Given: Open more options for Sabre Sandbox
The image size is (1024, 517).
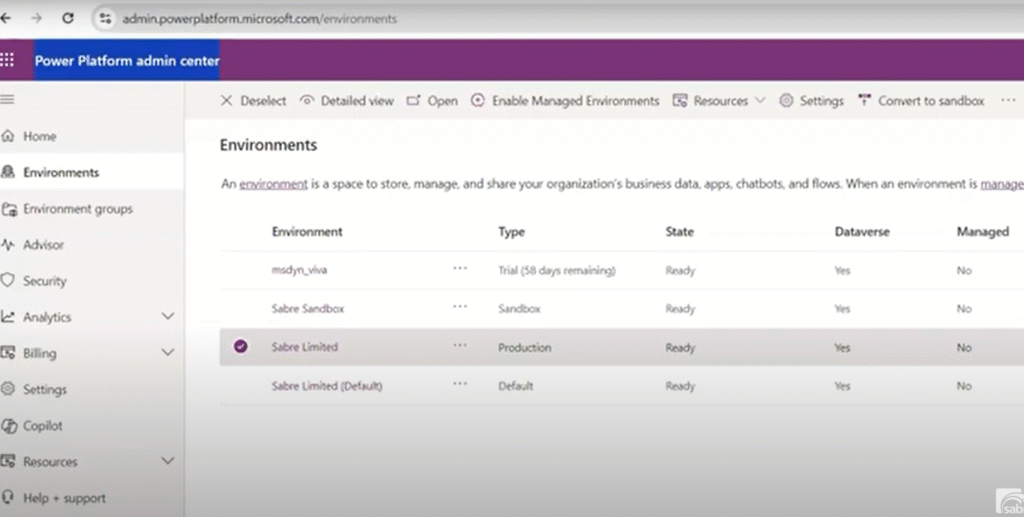Looking at the screenshot, I should (460, 307).
